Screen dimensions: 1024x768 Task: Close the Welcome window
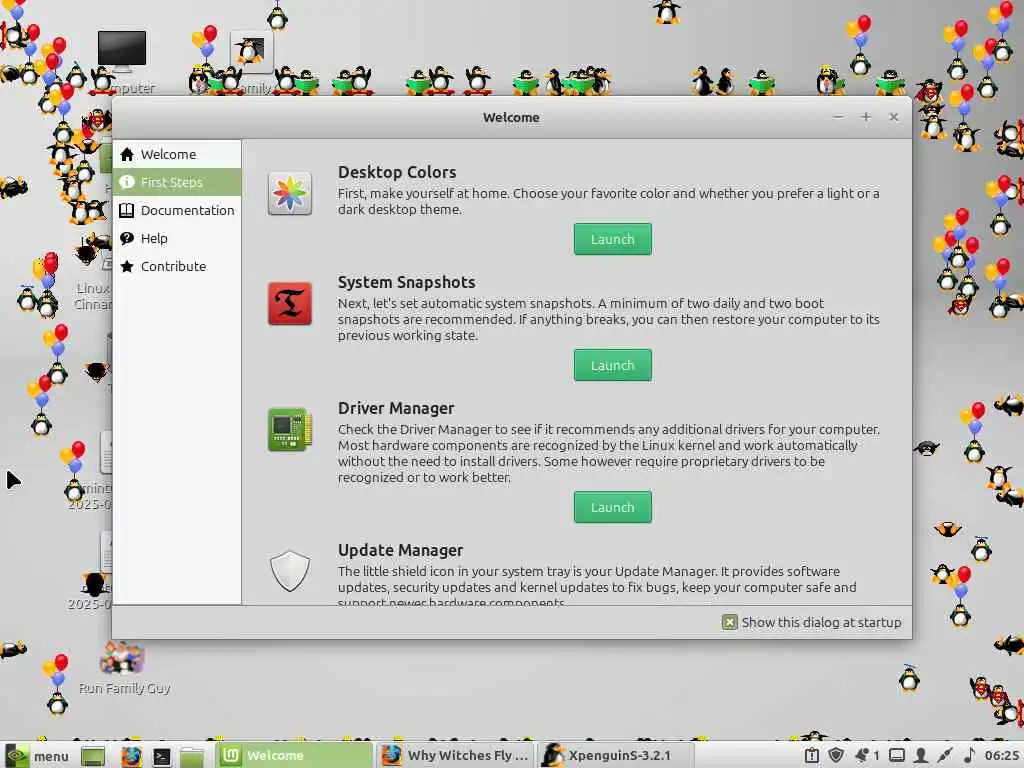tap(893, 117)
